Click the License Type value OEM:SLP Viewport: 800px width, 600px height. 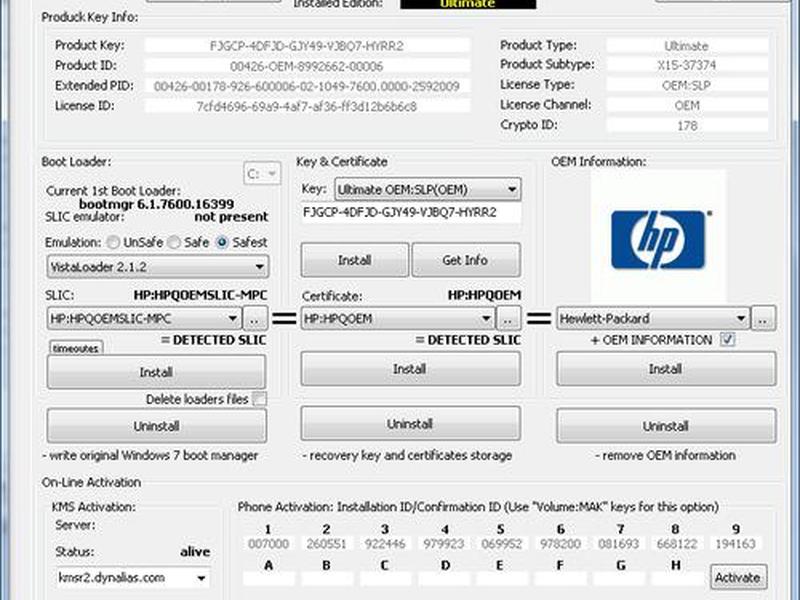(687, 85)
